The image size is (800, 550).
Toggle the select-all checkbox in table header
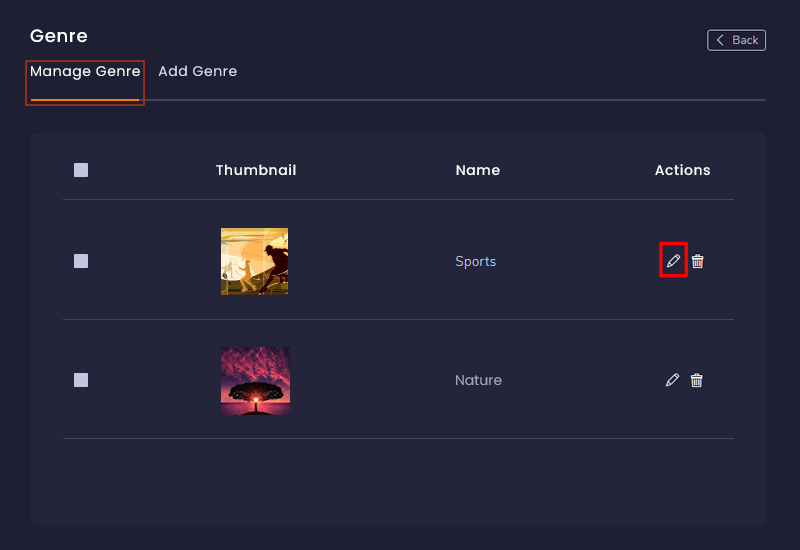(81, 170)
